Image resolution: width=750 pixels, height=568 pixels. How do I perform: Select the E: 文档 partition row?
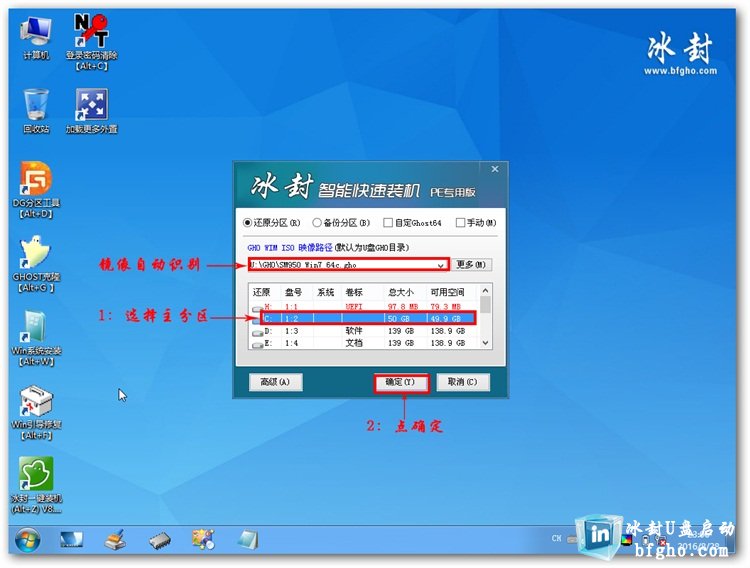pyautogui.click(x=364, y=343)
